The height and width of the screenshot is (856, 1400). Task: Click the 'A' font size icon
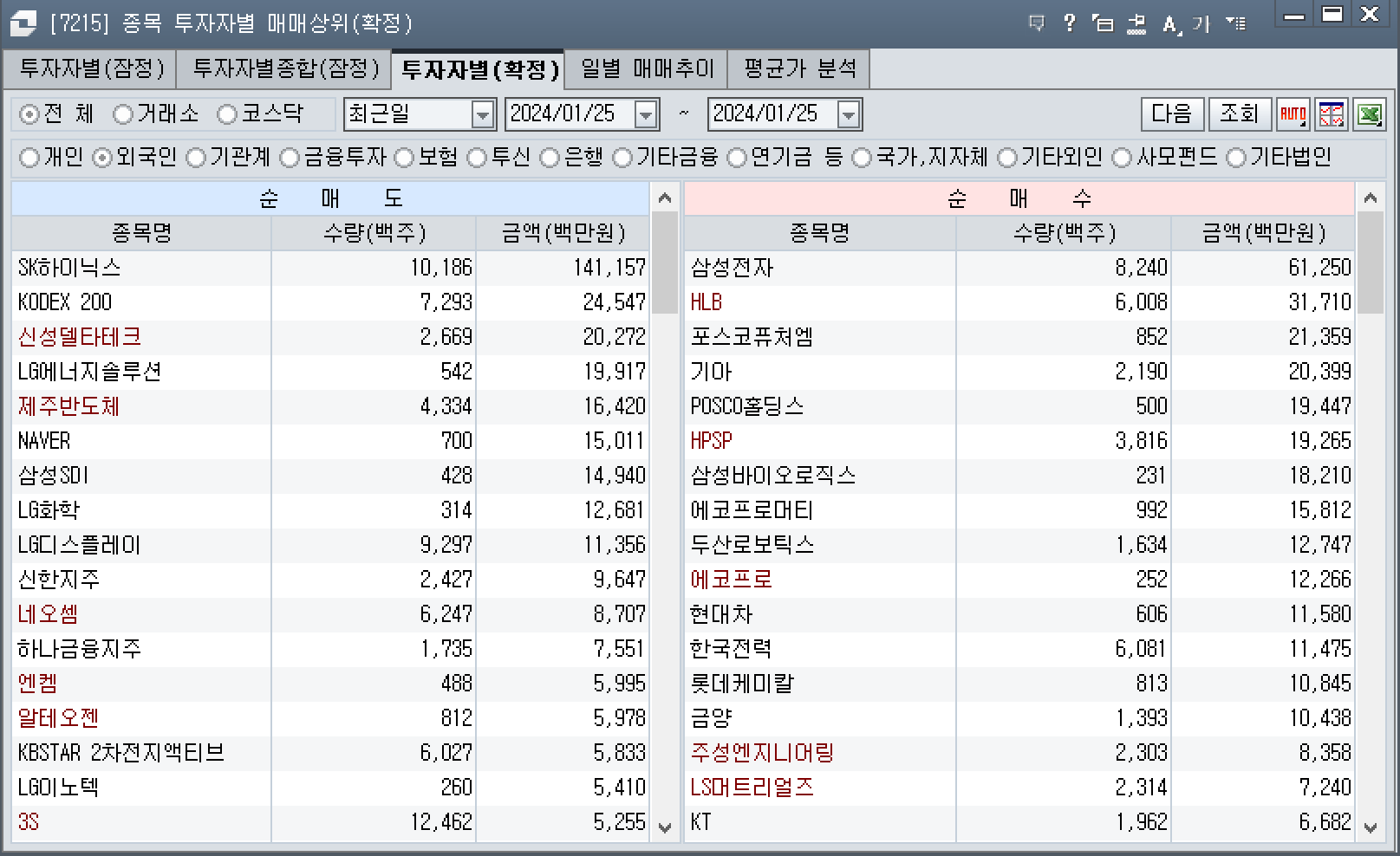point(1170,24)
